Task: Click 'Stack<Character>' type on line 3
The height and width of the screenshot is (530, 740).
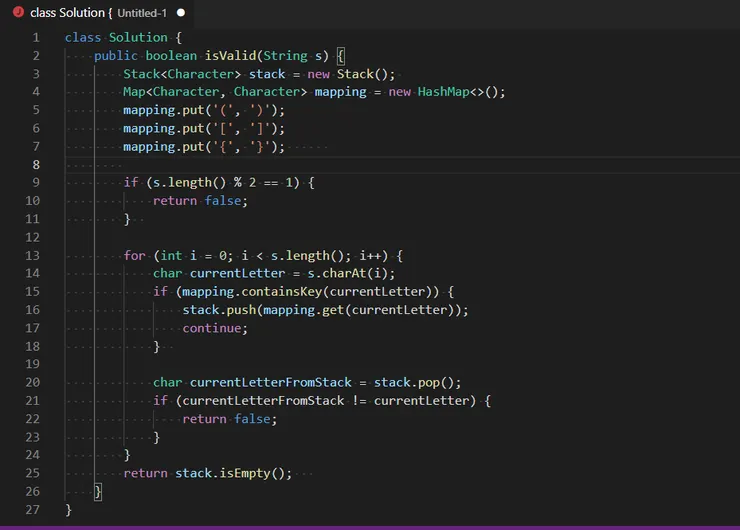Action: coord(182,74)
